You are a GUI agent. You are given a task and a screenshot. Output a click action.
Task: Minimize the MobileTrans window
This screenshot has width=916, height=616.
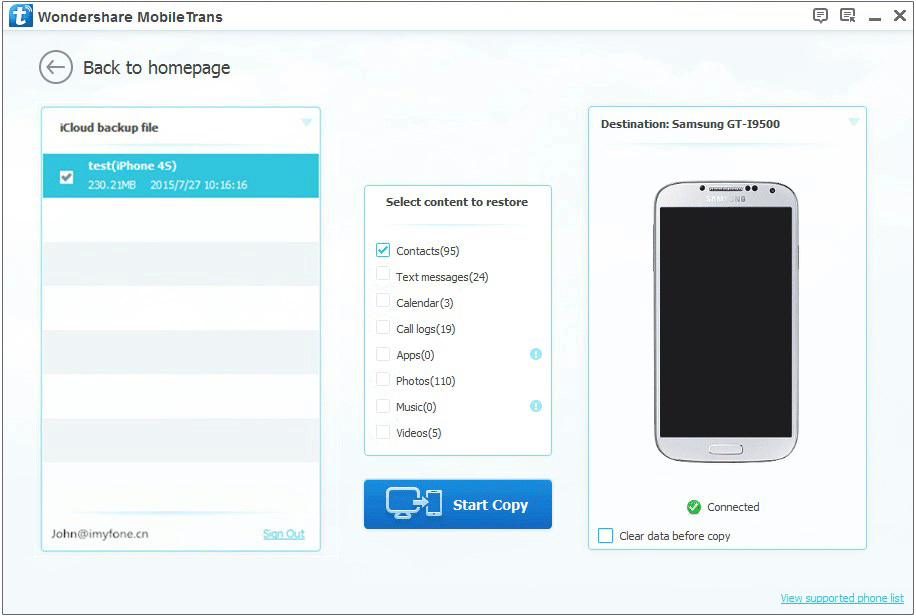875,19
